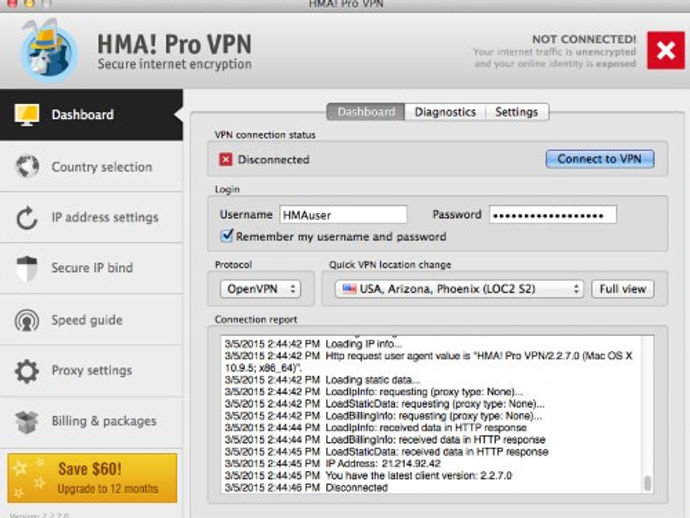Select the Dashboard tab
This screenshot has width=690, height=518.
coord(366,112)
